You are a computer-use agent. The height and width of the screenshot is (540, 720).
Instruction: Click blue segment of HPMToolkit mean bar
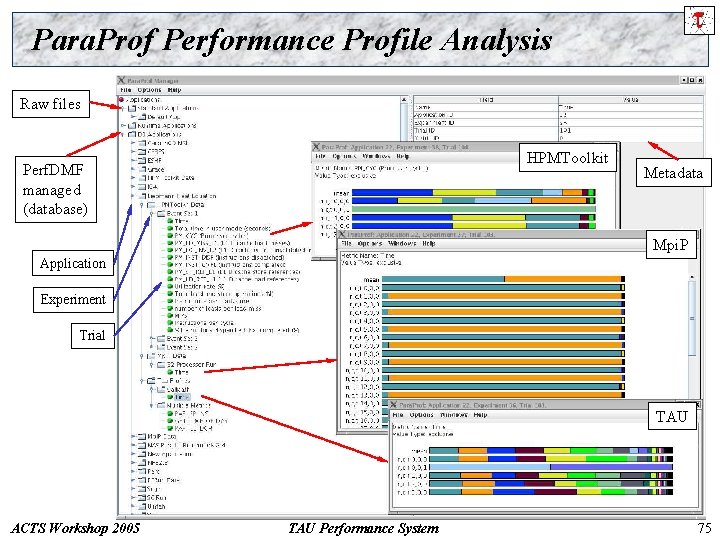(x=392, y=193)
